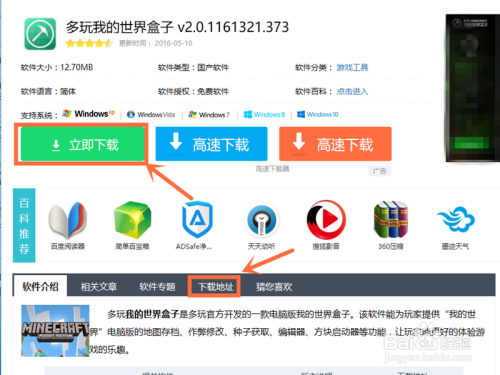Click the green 立即下载 download button

(x=83, y=144)
